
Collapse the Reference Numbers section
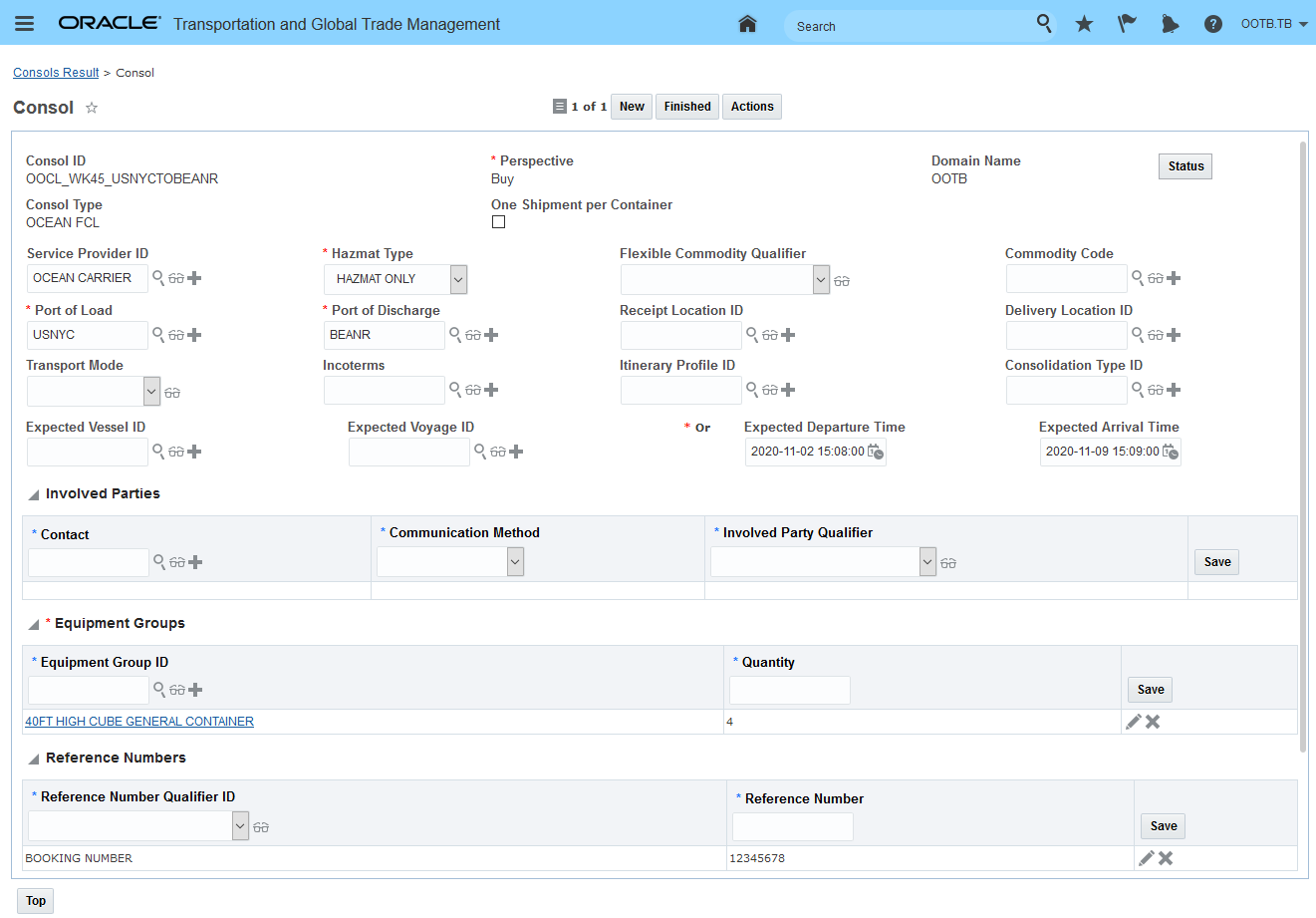coord(34,759)
